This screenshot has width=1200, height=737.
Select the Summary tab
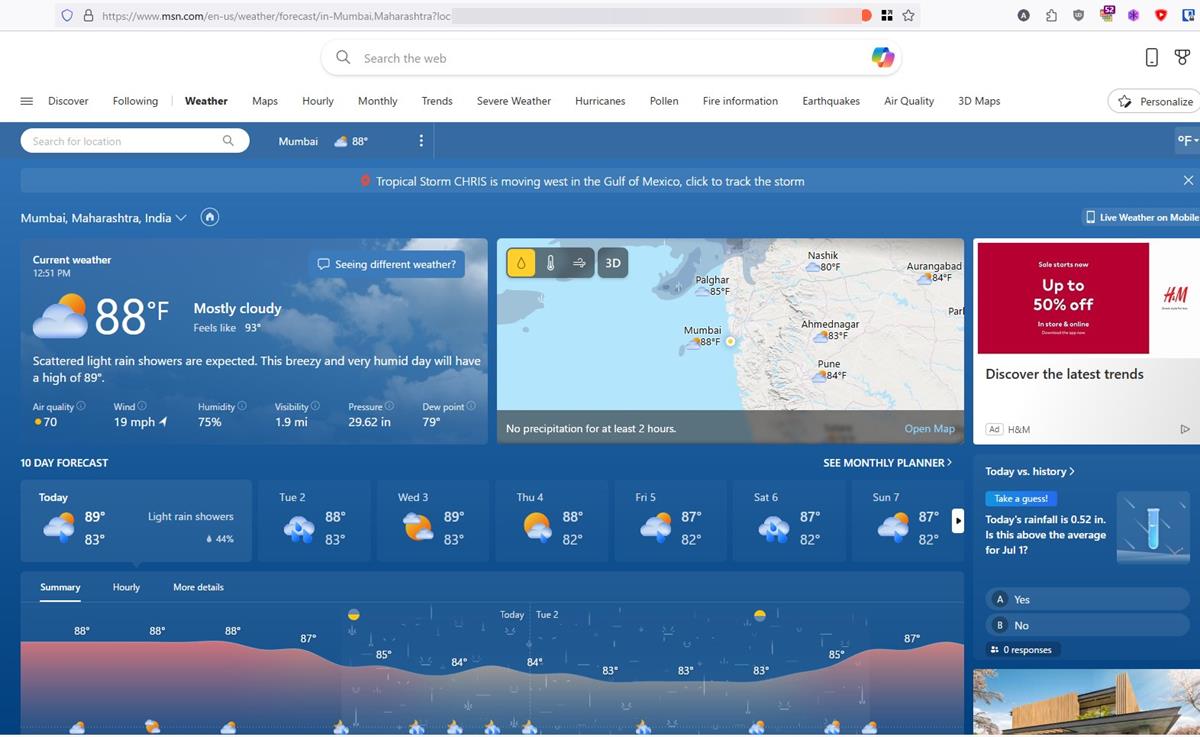tap(60, 587)
